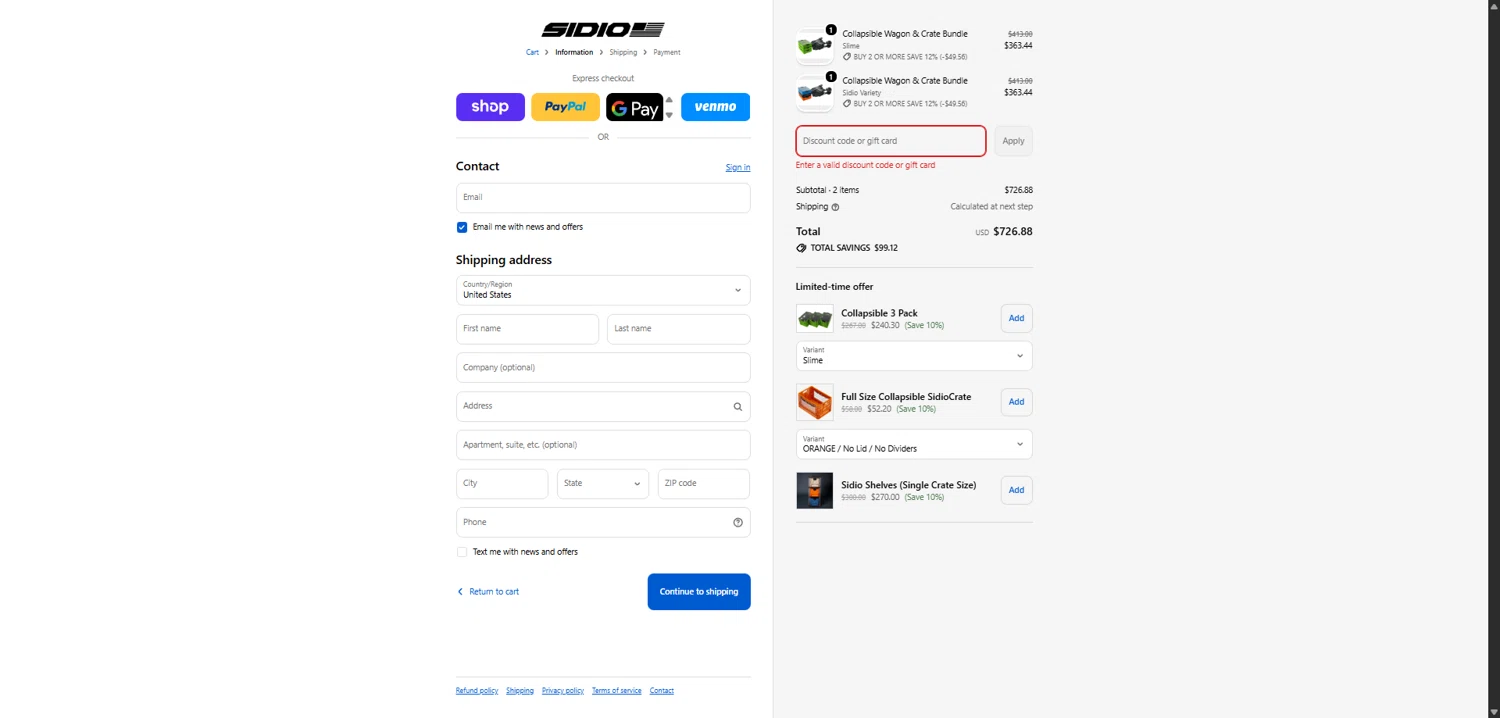Screen dimensions: 1500x718
Task: Click the ZIP code field
Action: (704, 483)
